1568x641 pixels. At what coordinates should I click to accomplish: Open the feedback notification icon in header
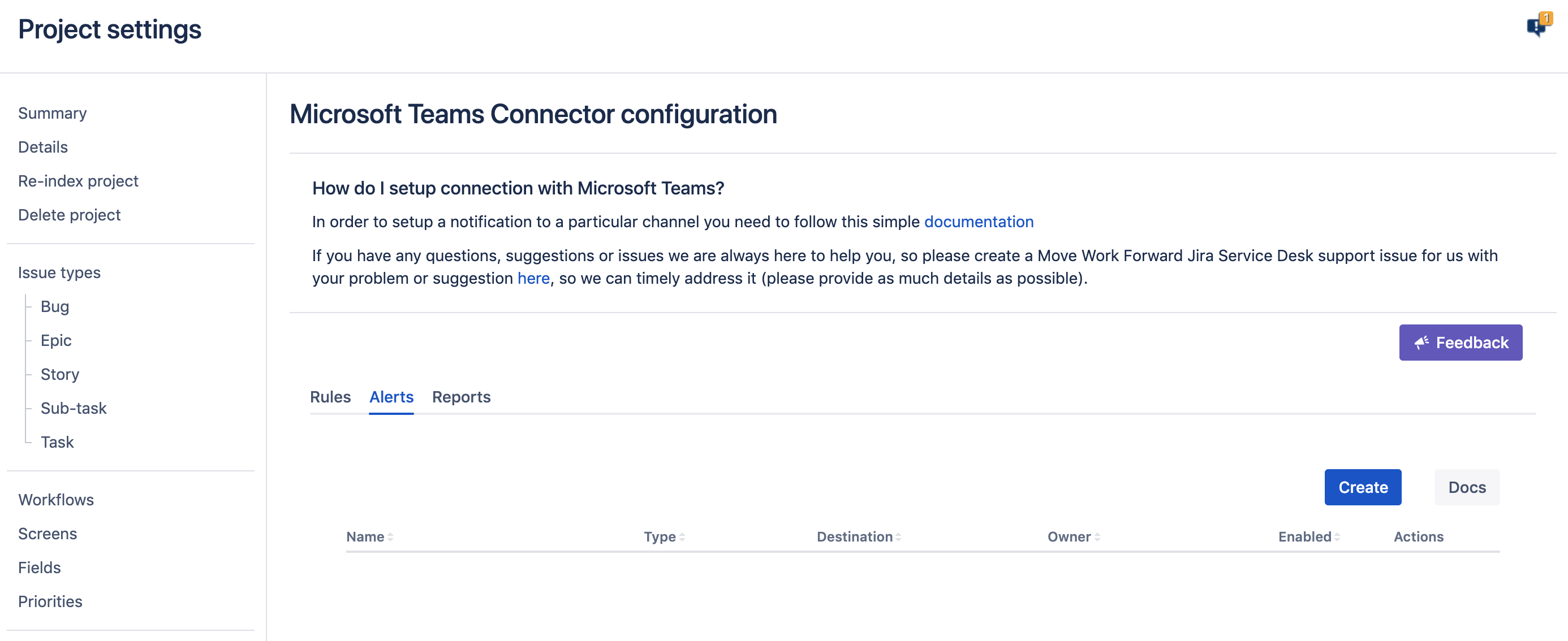click(1537, 26)
